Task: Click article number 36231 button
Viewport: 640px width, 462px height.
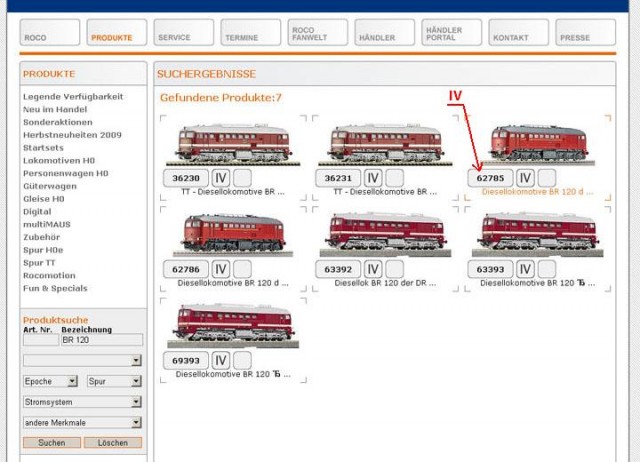Action: coord(338,178)
